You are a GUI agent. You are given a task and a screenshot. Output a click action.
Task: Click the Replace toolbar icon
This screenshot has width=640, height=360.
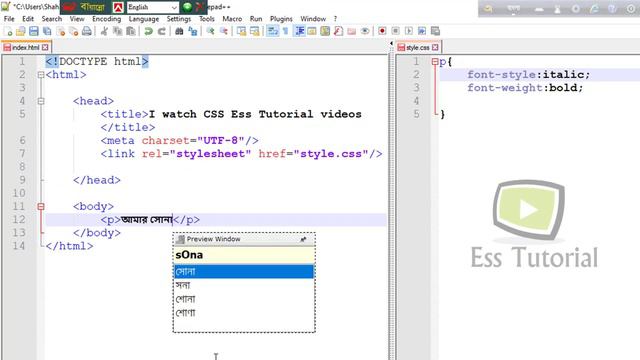(x=193, y=31)
